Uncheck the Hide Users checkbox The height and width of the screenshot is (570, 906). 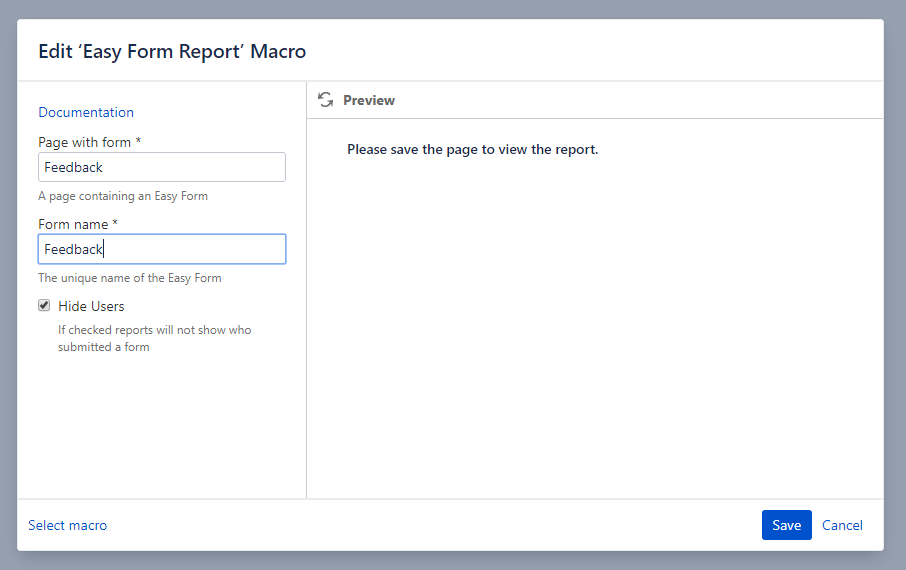44,305
